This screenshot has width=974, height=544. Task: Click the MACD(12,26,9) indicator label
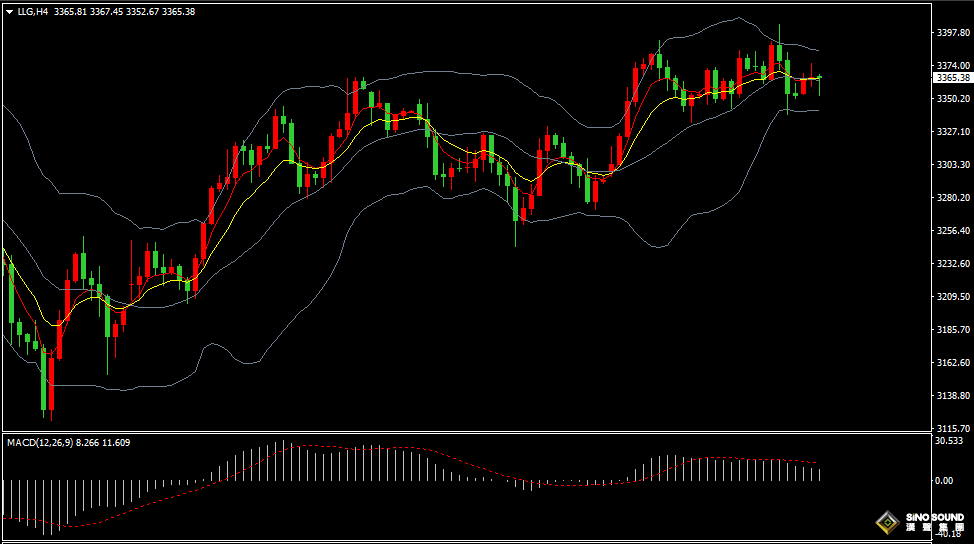coord(39,442)
